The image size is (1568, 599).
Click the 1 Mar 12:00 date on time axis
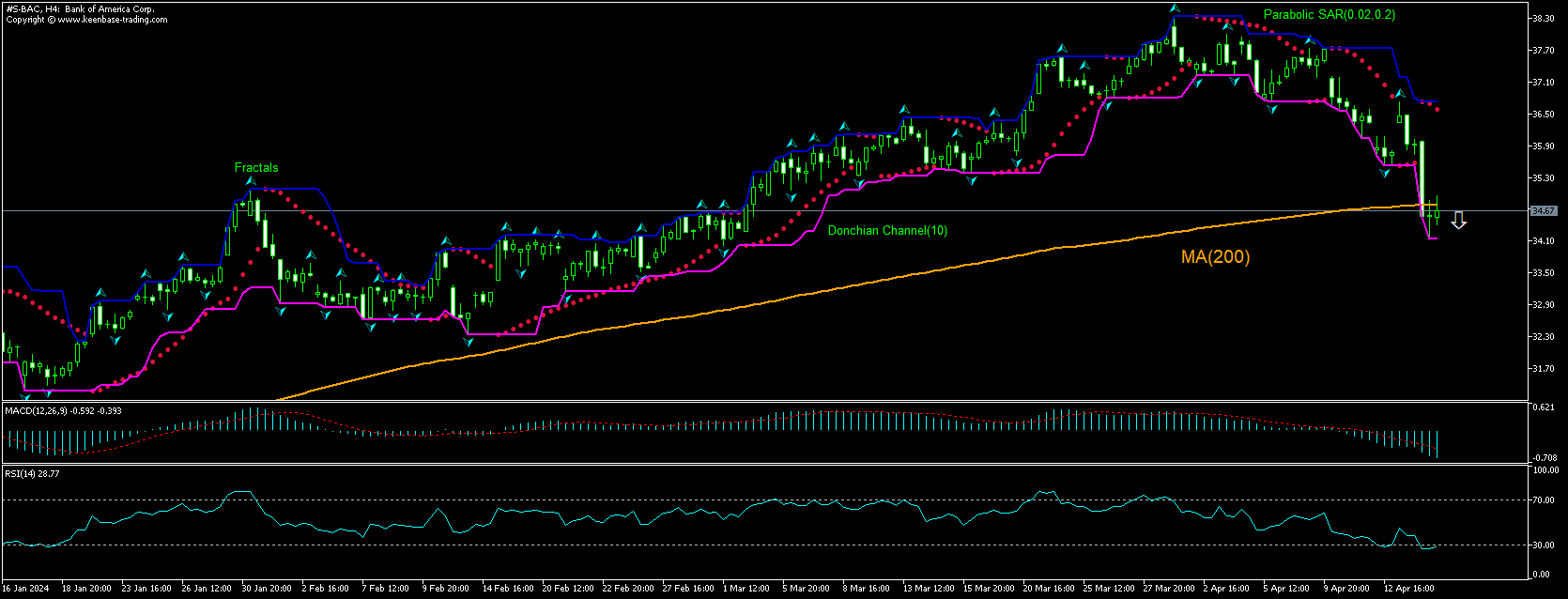[747, 589]
